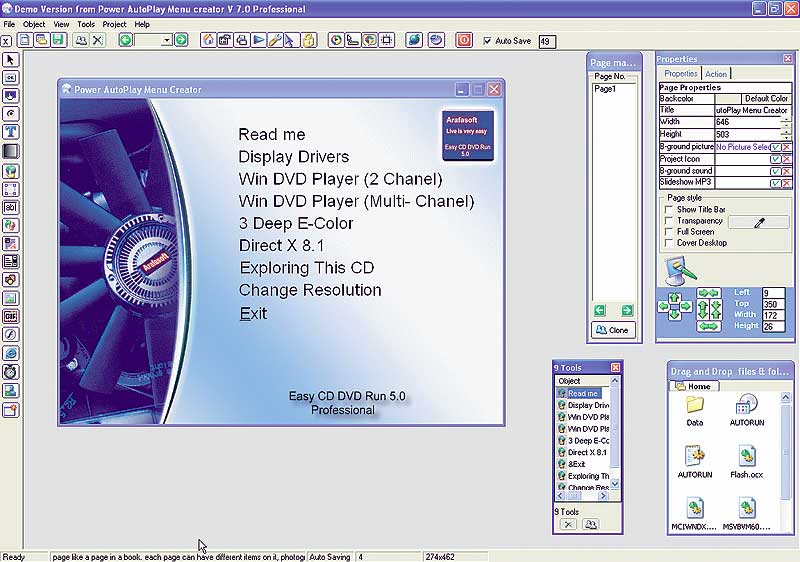Click green check for B-ground picture row
The height and width of the screenshot is (562, 800).
[x=776, y=147]
